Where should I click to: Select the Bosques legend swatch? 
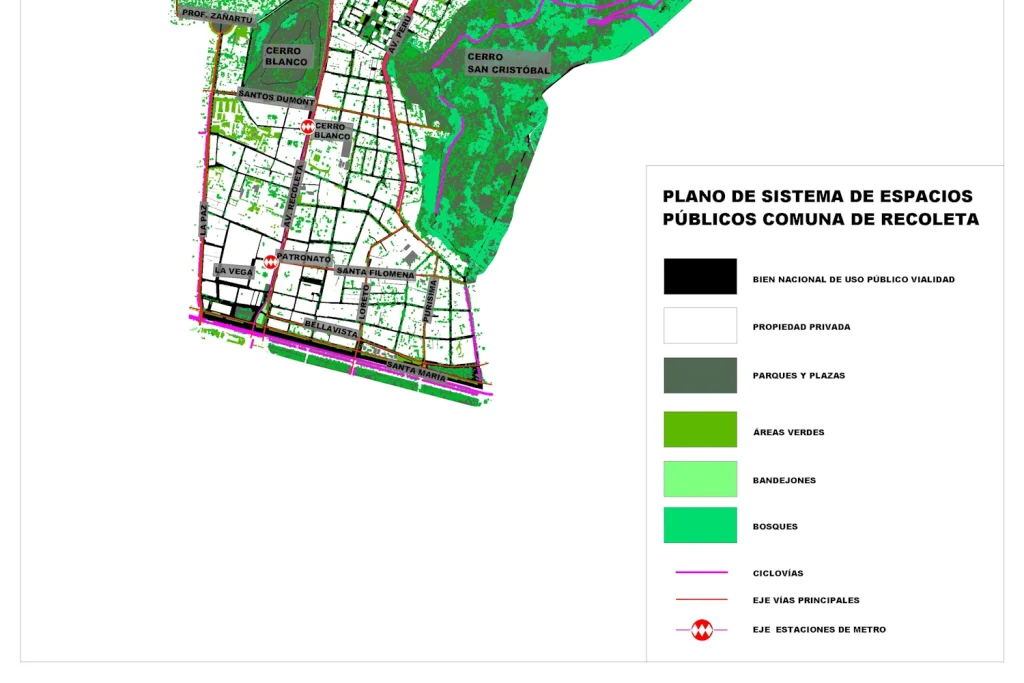700,525
